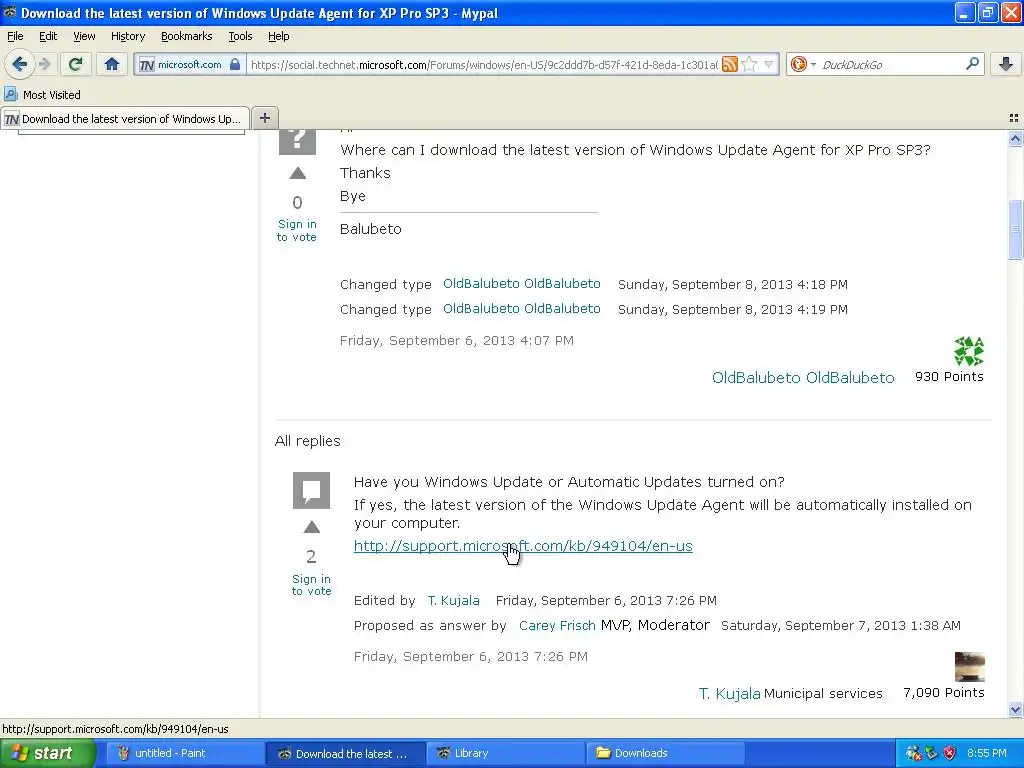The height and width of the screenshot is (768, 1024).
Task: Click the All replies heading
Action: (308, 441)
